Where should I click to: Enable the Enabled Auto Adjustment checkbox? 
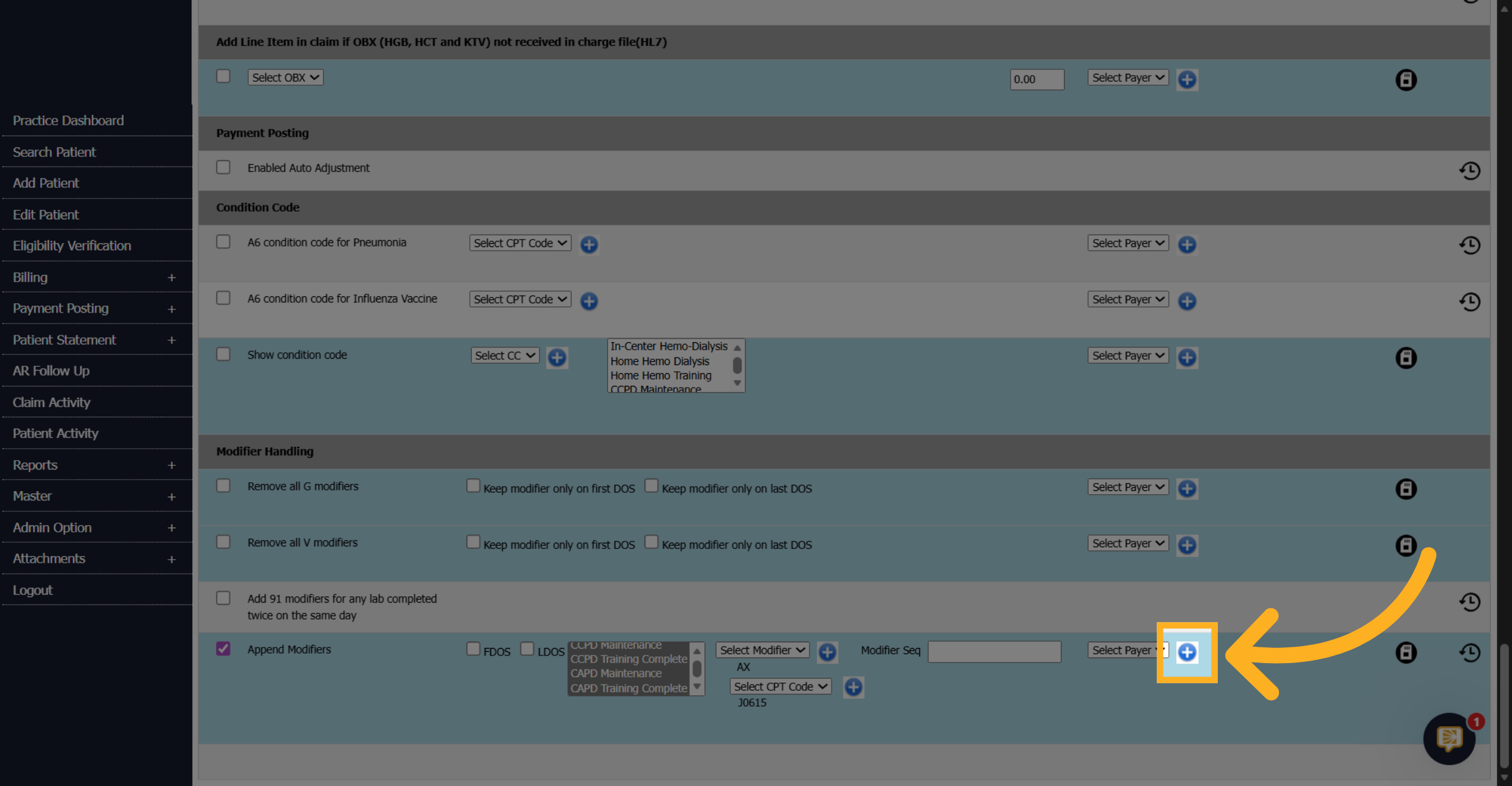tap(223, 167)
